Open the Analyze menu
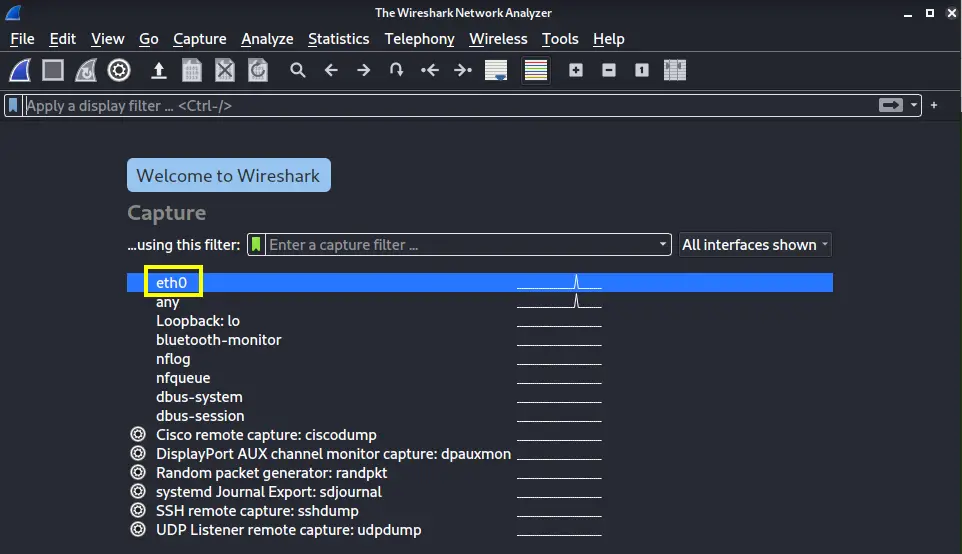 pyautogui.click(x=267, y=39)
